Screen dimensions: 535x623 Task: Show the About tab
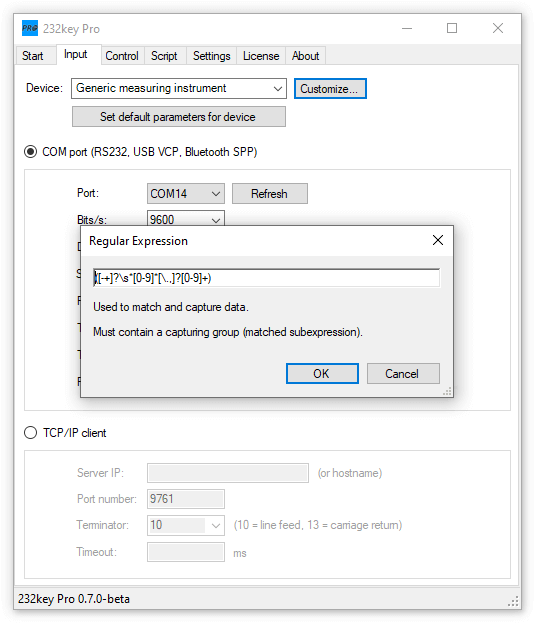pos(305,56)
